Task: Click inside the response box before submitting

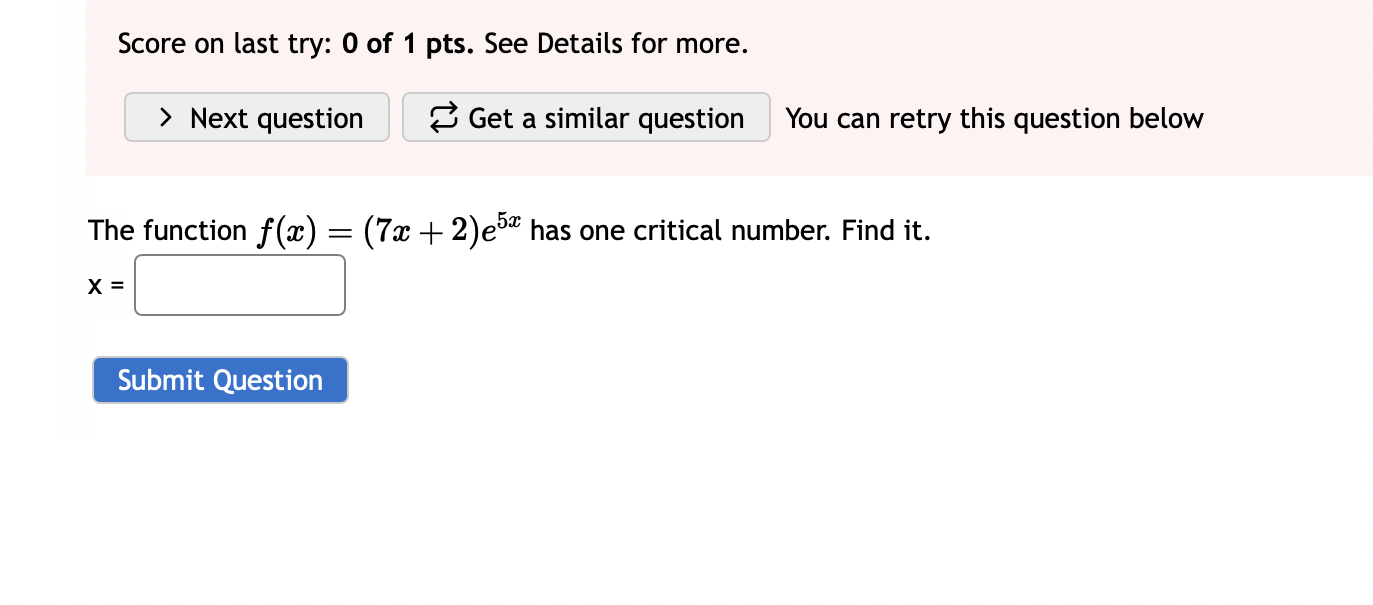Action: tap(239, 285)
